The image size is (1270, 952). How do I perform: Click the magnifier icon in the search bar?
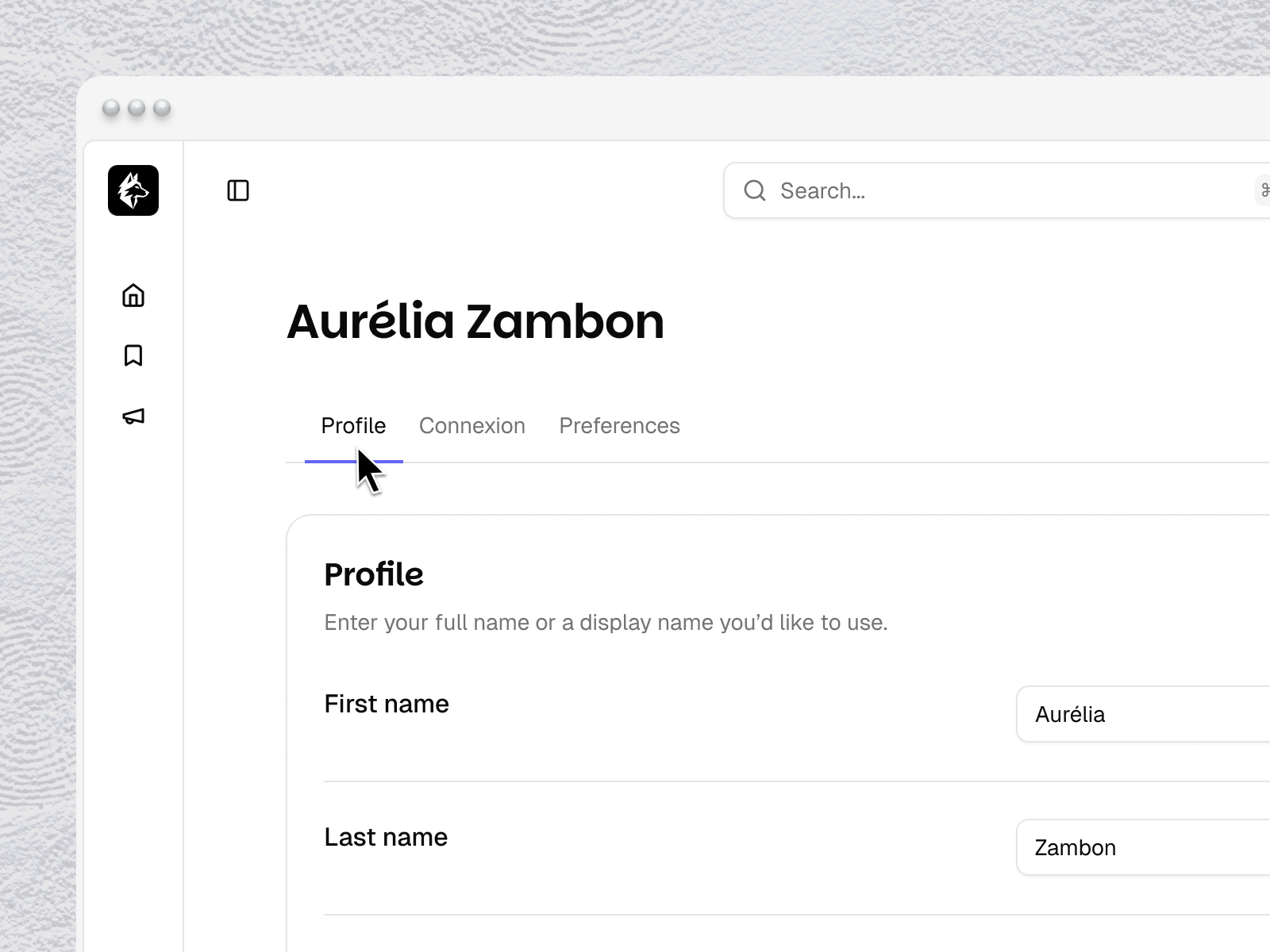click(x=755, y=190)
